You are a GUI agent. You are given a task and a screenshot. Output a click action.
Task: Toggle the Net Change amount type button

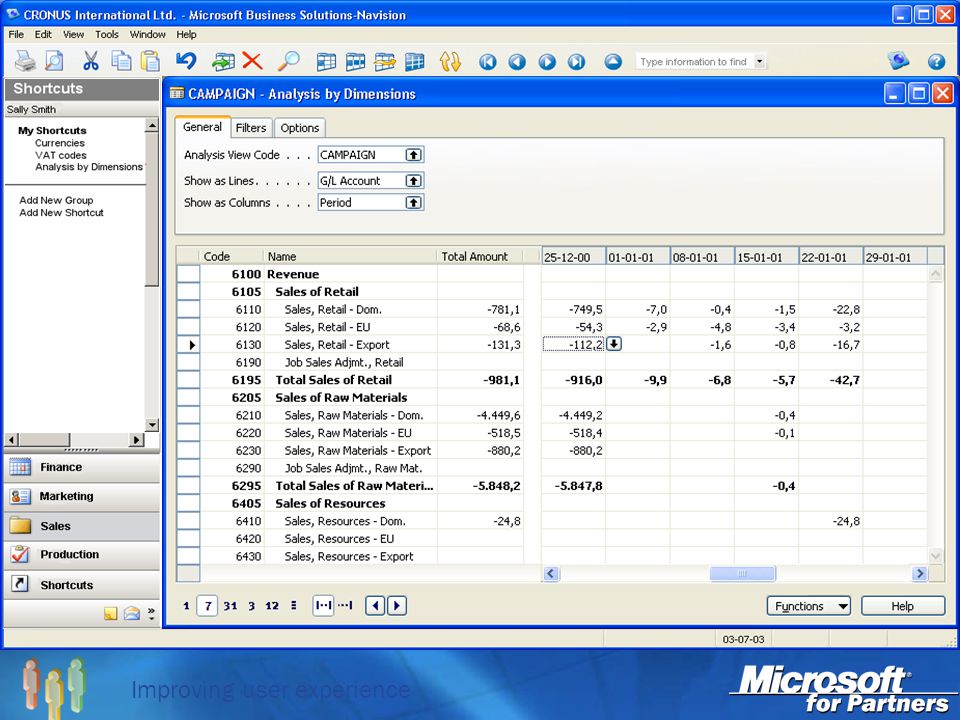point(323,606)
